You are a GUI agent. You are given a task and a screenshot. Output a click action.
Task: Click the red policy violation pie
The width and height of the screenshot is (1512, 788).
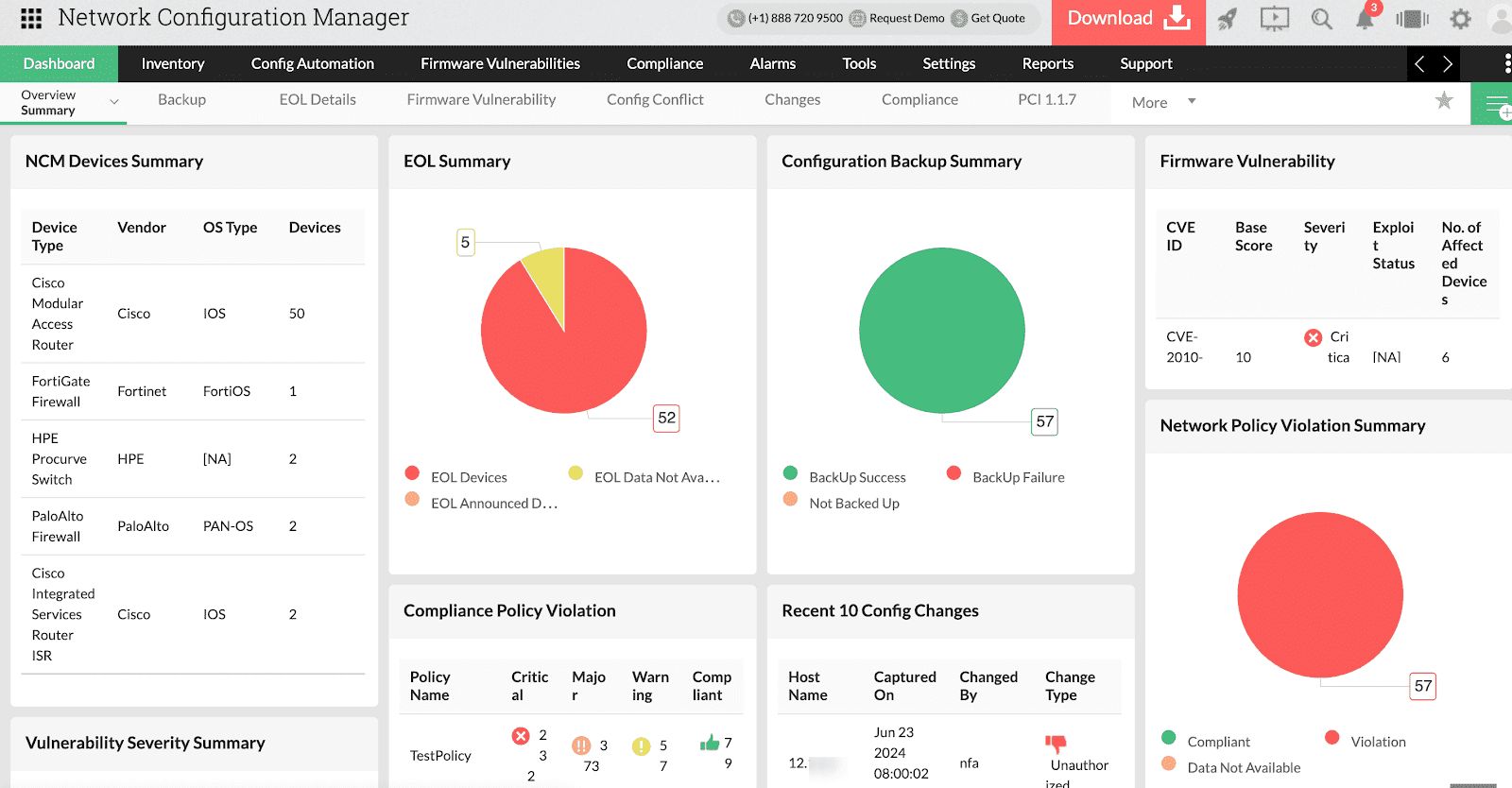(x=1320, y=595)
